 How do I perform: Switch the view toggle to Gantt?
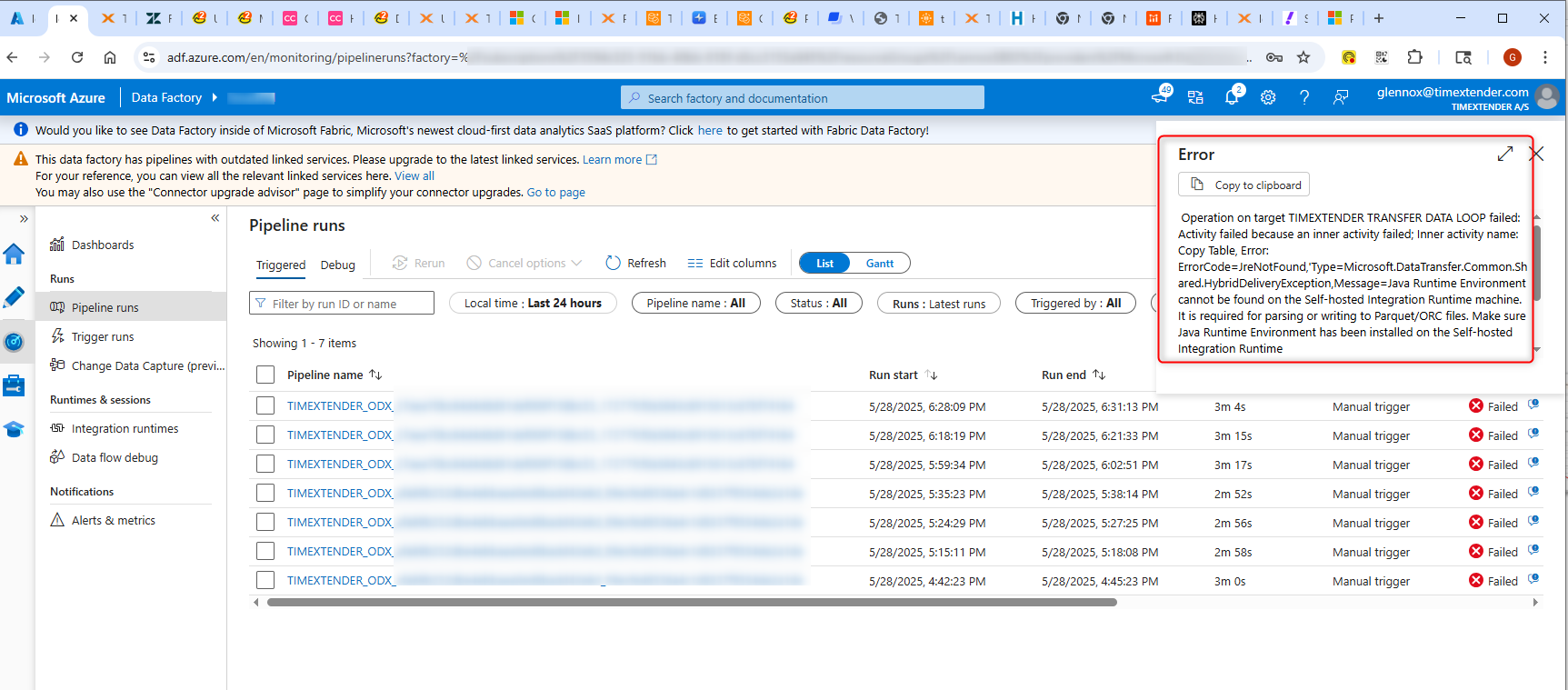coord(879,263)
